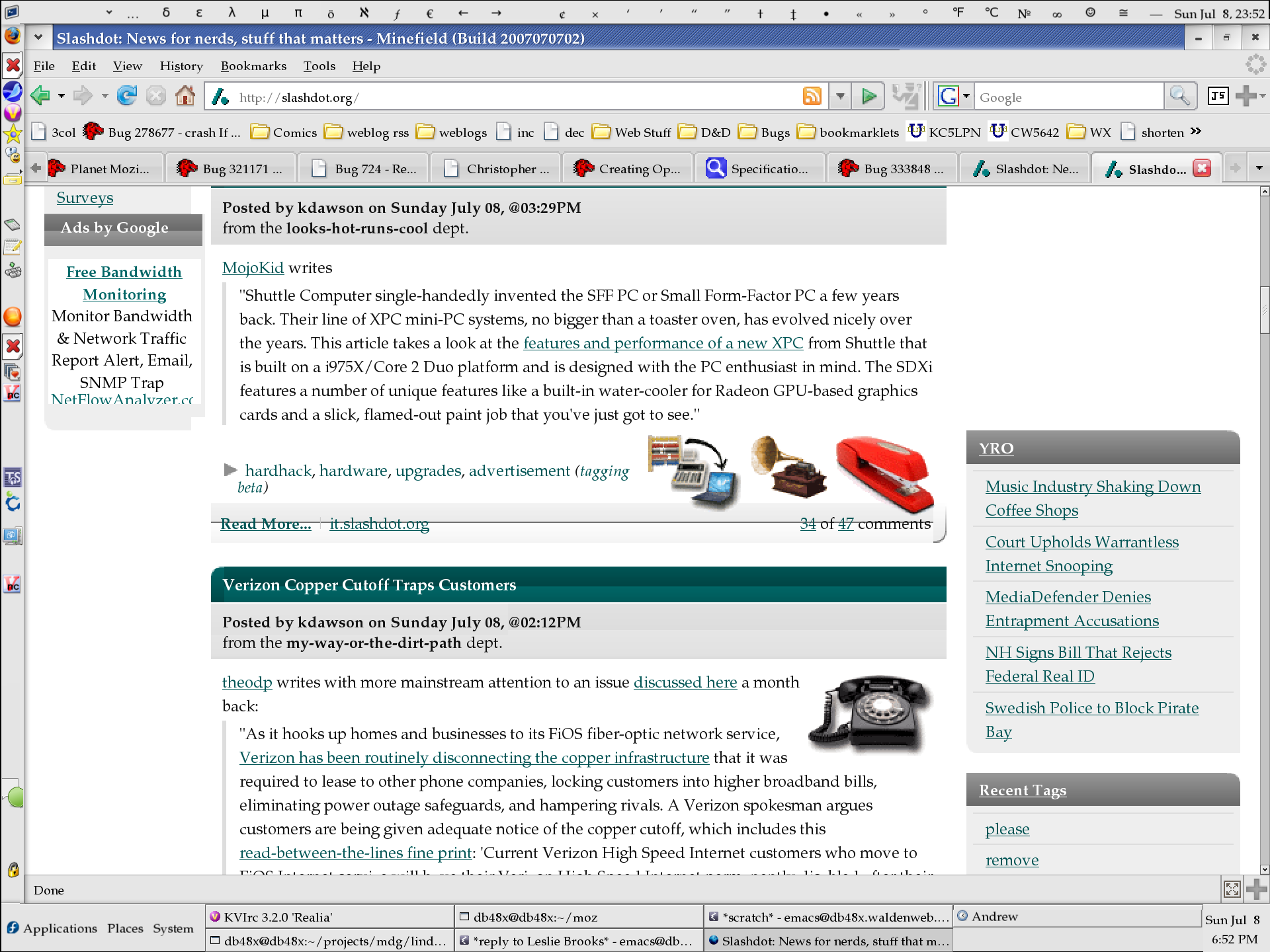Run search with the magnifying glass icon
1270x952 pixels.
pyautogui.click(x=1180, y=97)
